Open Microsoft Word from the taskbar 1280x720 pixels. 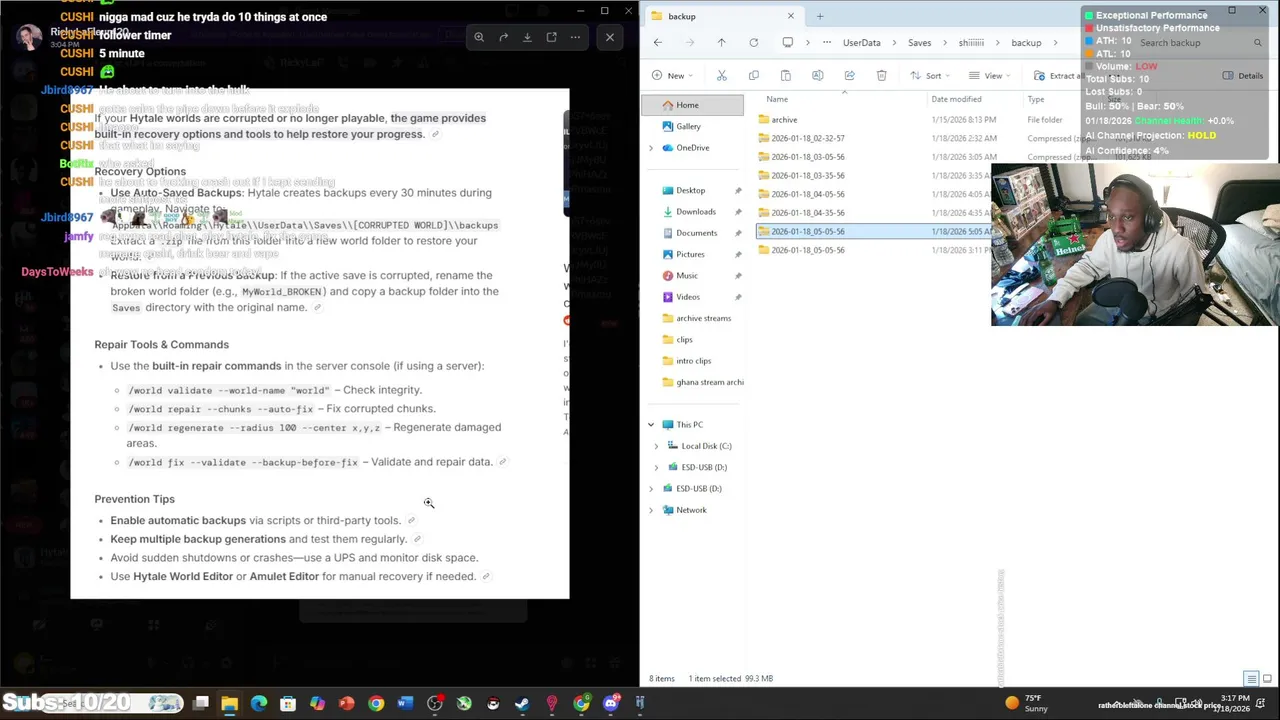(x=405, y=704)
